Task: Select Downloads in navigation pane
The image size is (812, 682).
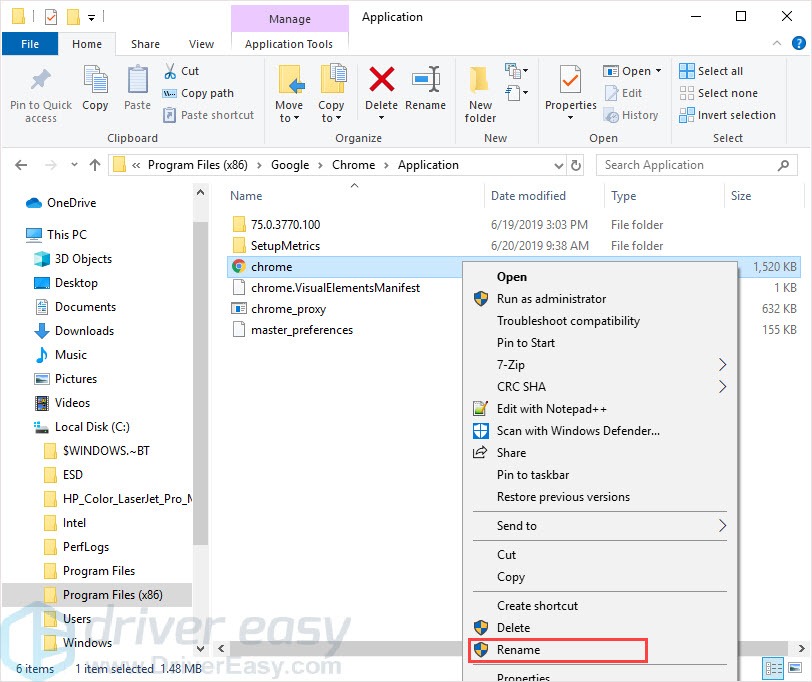Action: [x=84, y=331]
